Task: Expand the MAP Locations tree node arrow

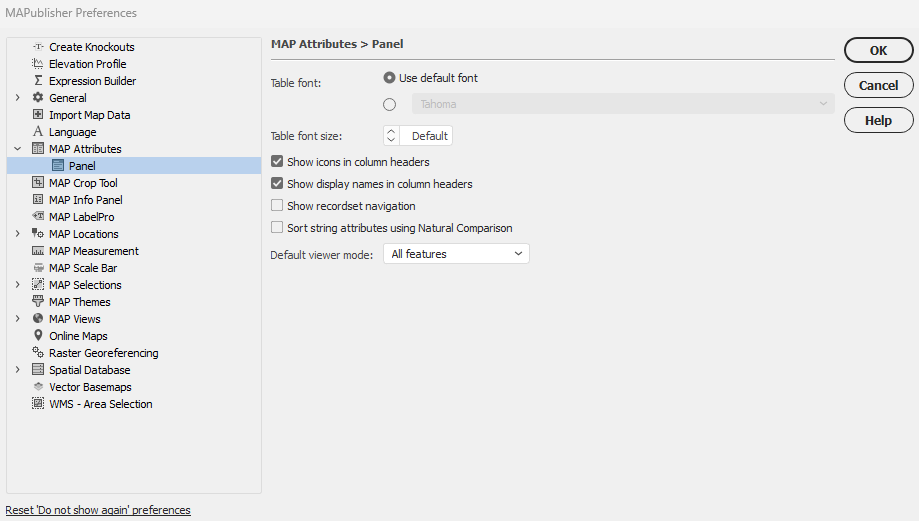Action: [x=18, y=233]
